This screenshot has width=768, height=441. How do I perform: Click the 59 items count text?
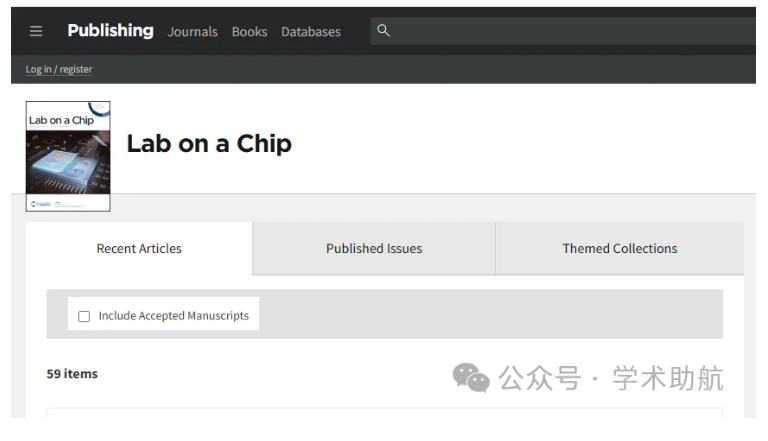72,374
